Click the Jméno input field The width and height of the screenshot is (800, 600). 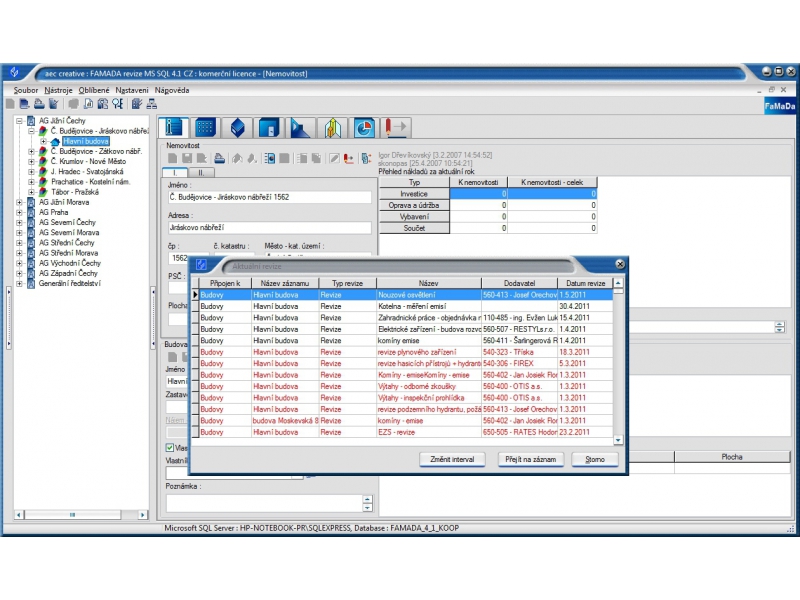[x=268, y=198]
